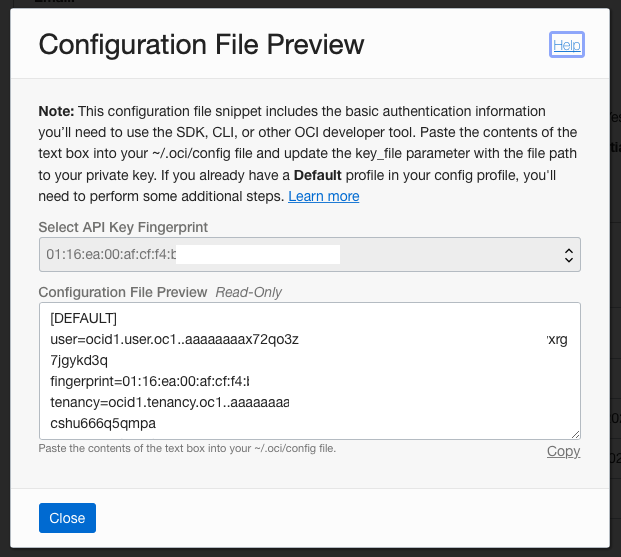The width and height of the screenshot is (621, 557).
Task: Click the cshu666q5qmpa text line
Action: (x=103, y=423)
